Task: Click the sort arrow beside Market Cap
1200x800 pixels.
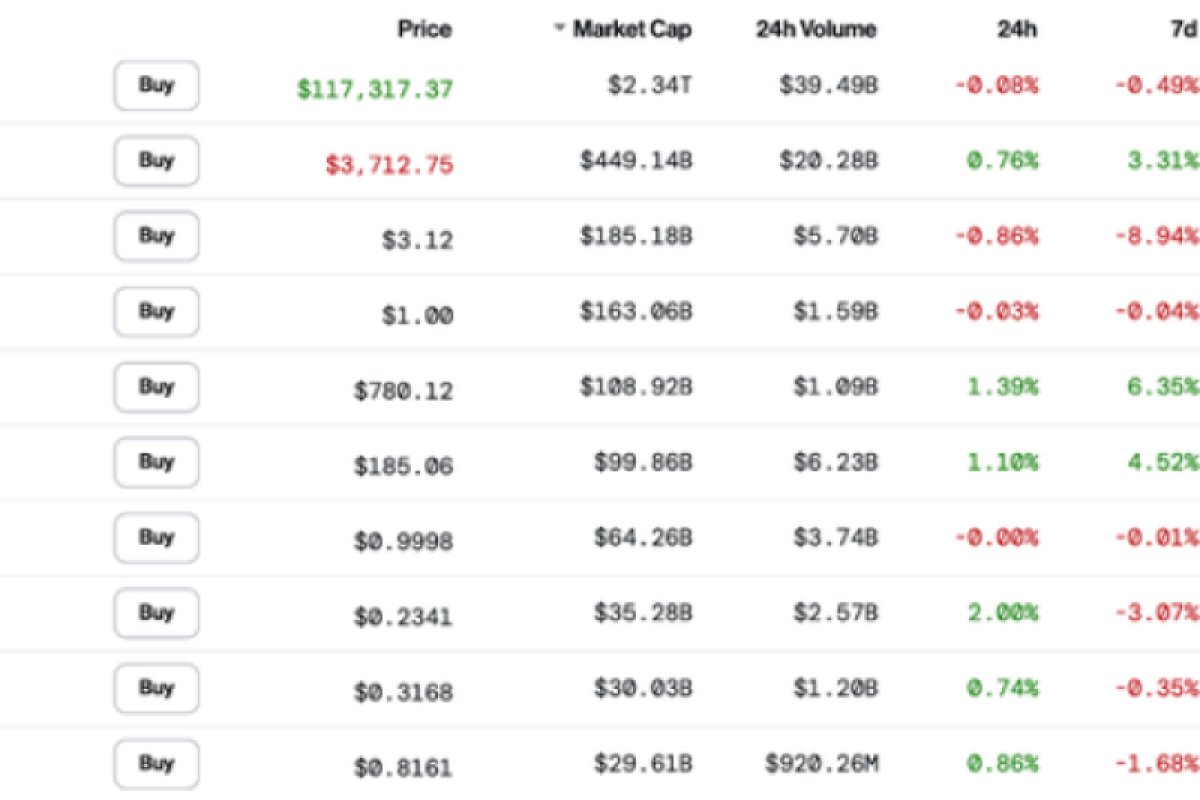Action: pos(560,29)
